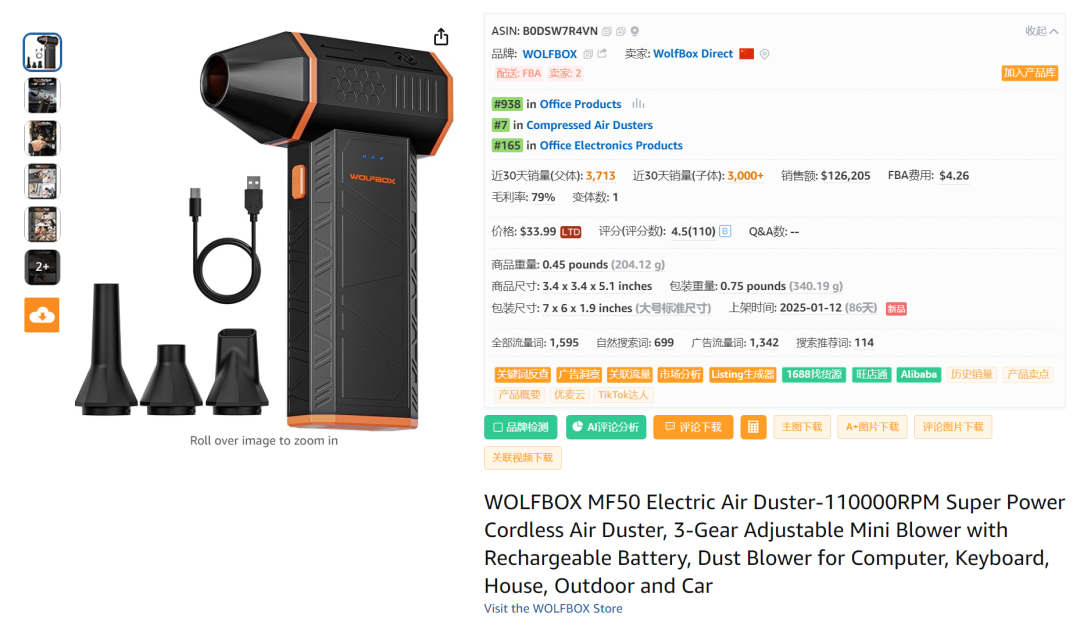Click the orange calculator grid icon button
Viewport: 1080px width, 619px height.
pos(753,427)
